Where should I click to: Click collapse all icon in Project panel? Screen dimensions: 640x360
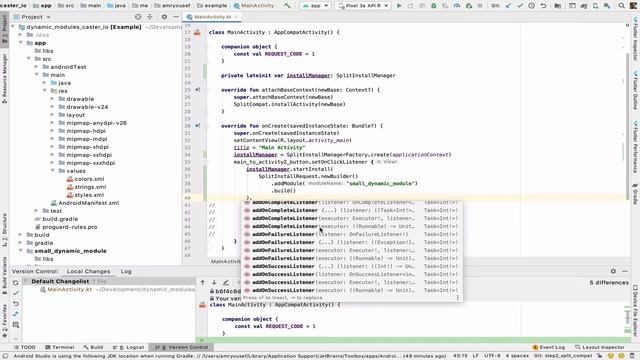150,17
